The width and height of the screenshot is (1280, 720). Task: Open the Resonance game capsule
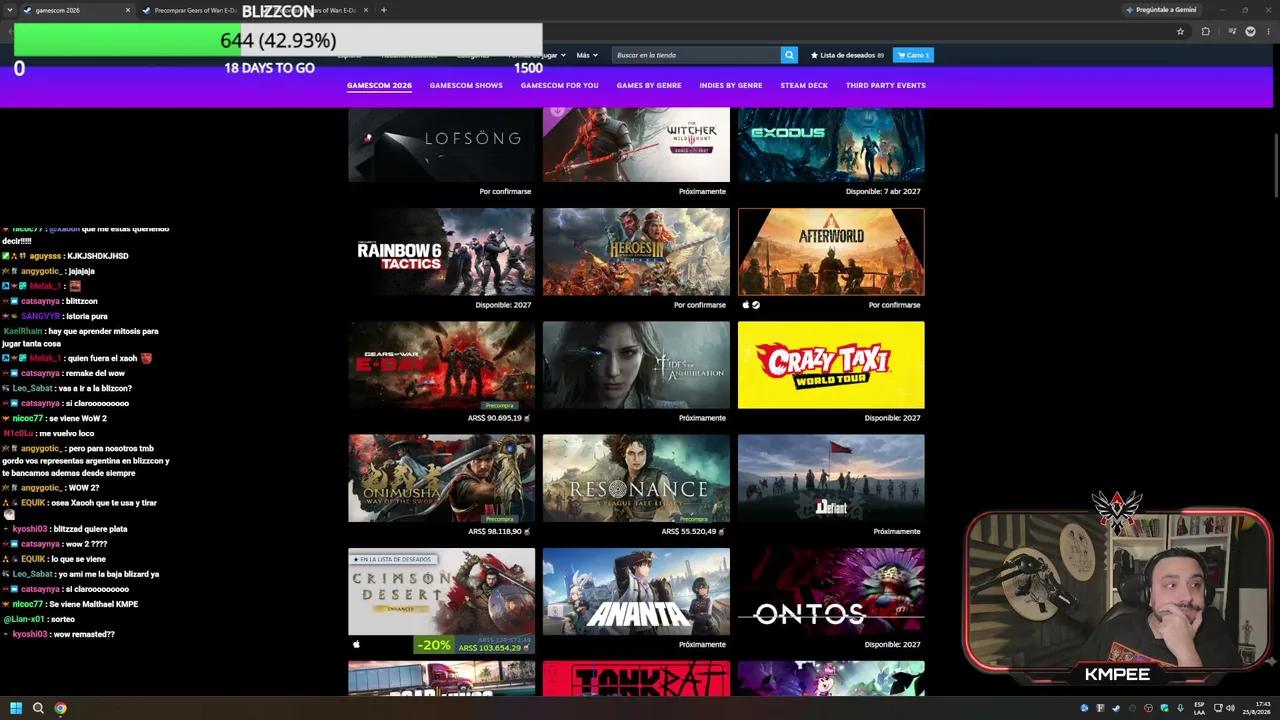(636, 478)
